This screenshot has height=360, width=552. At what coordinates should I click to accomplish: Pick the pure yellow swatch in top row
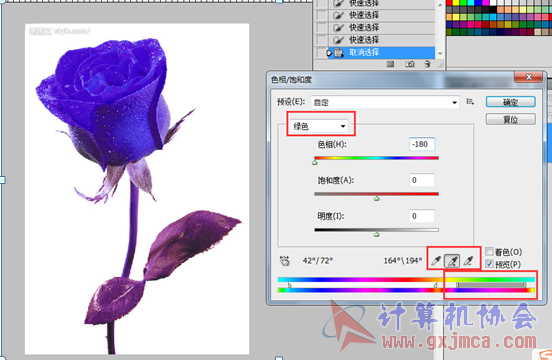coord(456,3)
